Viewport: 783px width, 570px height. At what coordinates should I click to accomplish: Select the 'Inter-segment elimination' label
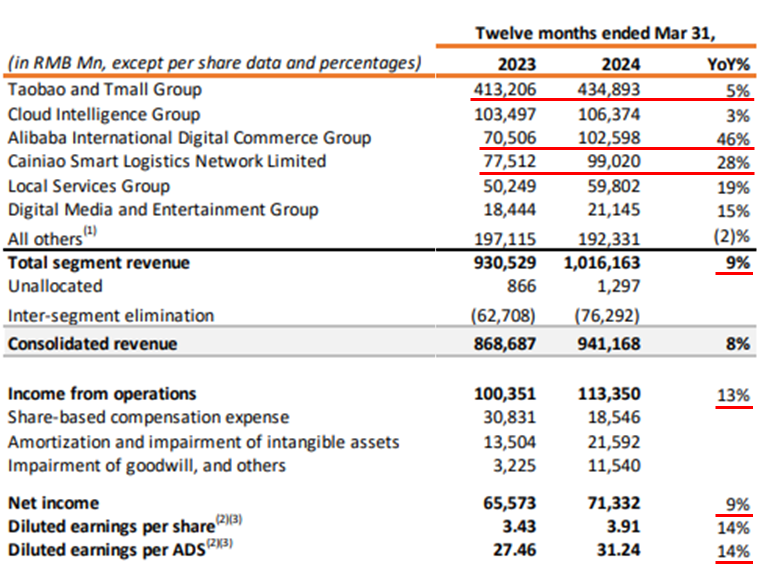point(111,316)
